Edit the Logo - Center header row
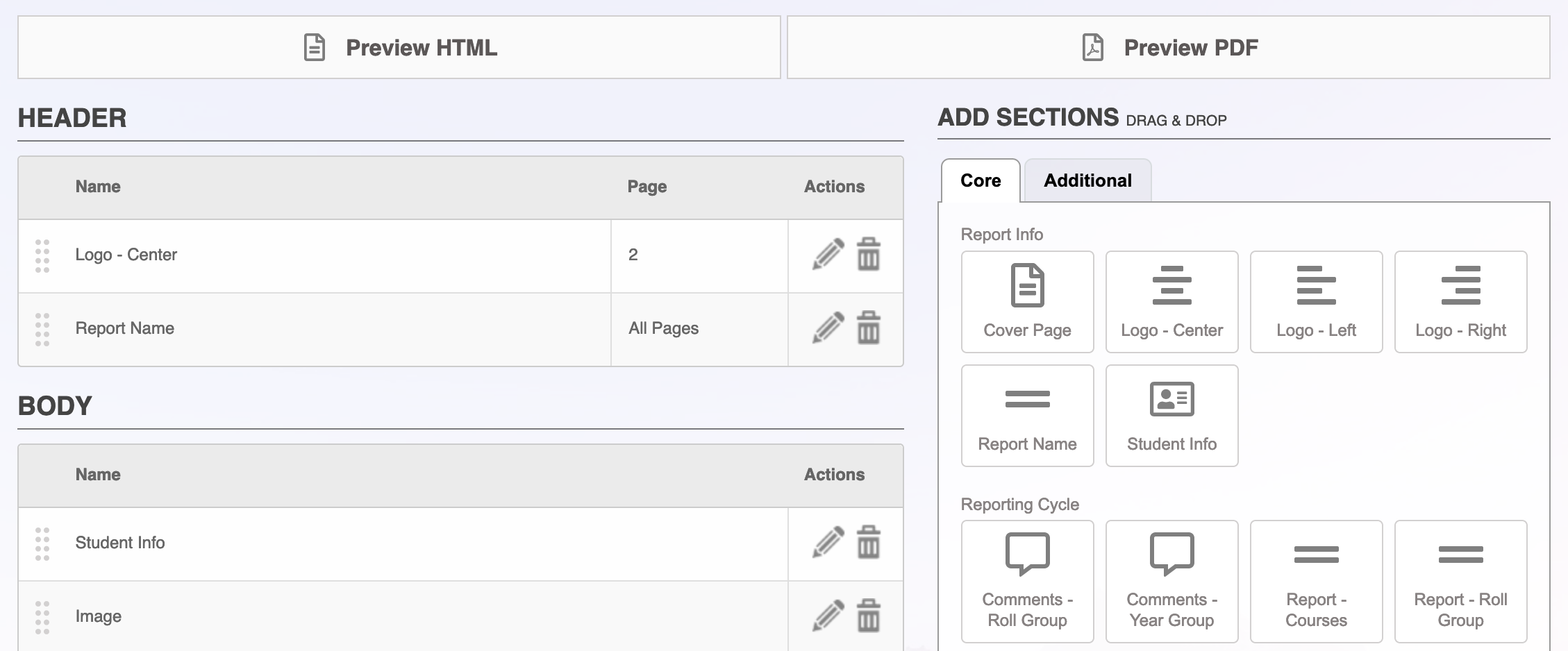1568x651 pixels. pos(826,255)
